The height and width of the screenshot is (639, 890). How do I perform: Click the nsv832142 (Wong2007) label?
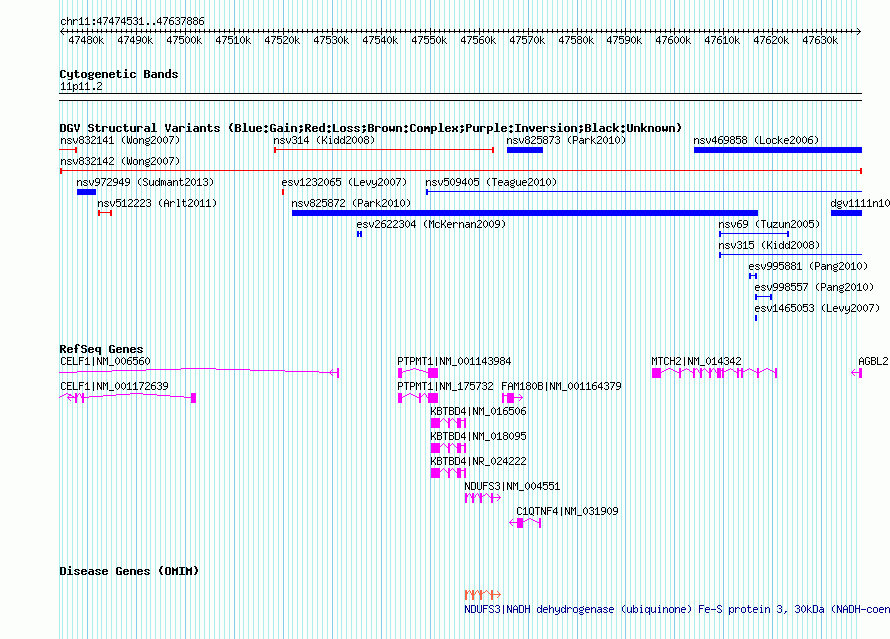[120, 161]
